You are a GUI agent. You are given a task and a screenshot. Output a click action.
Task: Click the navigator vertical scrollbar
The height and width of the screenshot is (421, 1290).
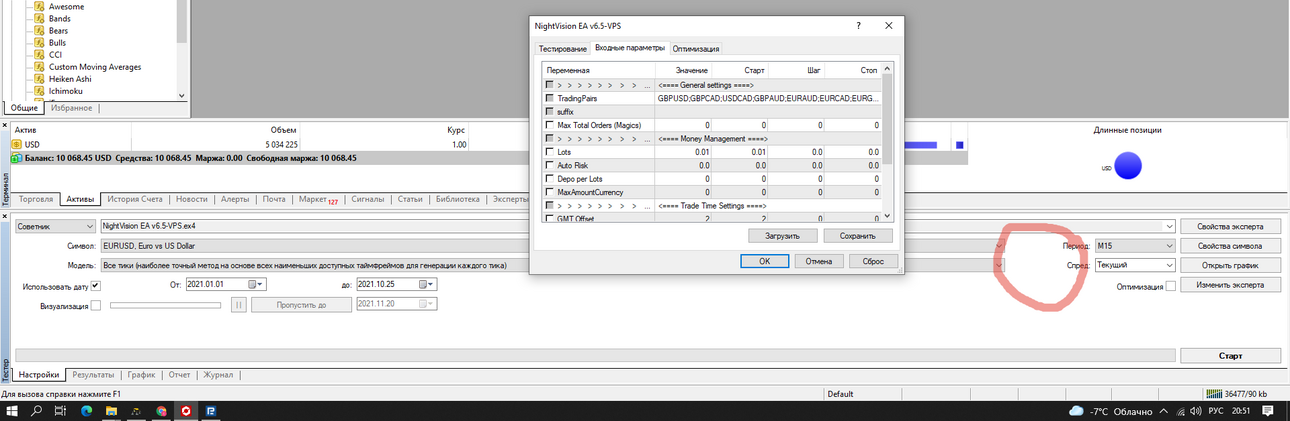181,50
